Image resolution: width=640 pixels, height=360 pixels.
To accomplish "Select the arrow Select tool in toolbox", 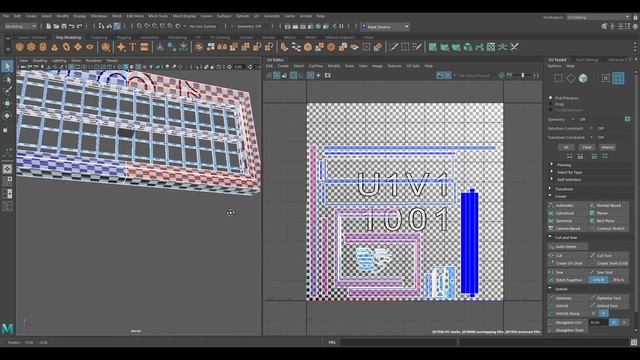I will pyautogui.click(x=7, y=66).
